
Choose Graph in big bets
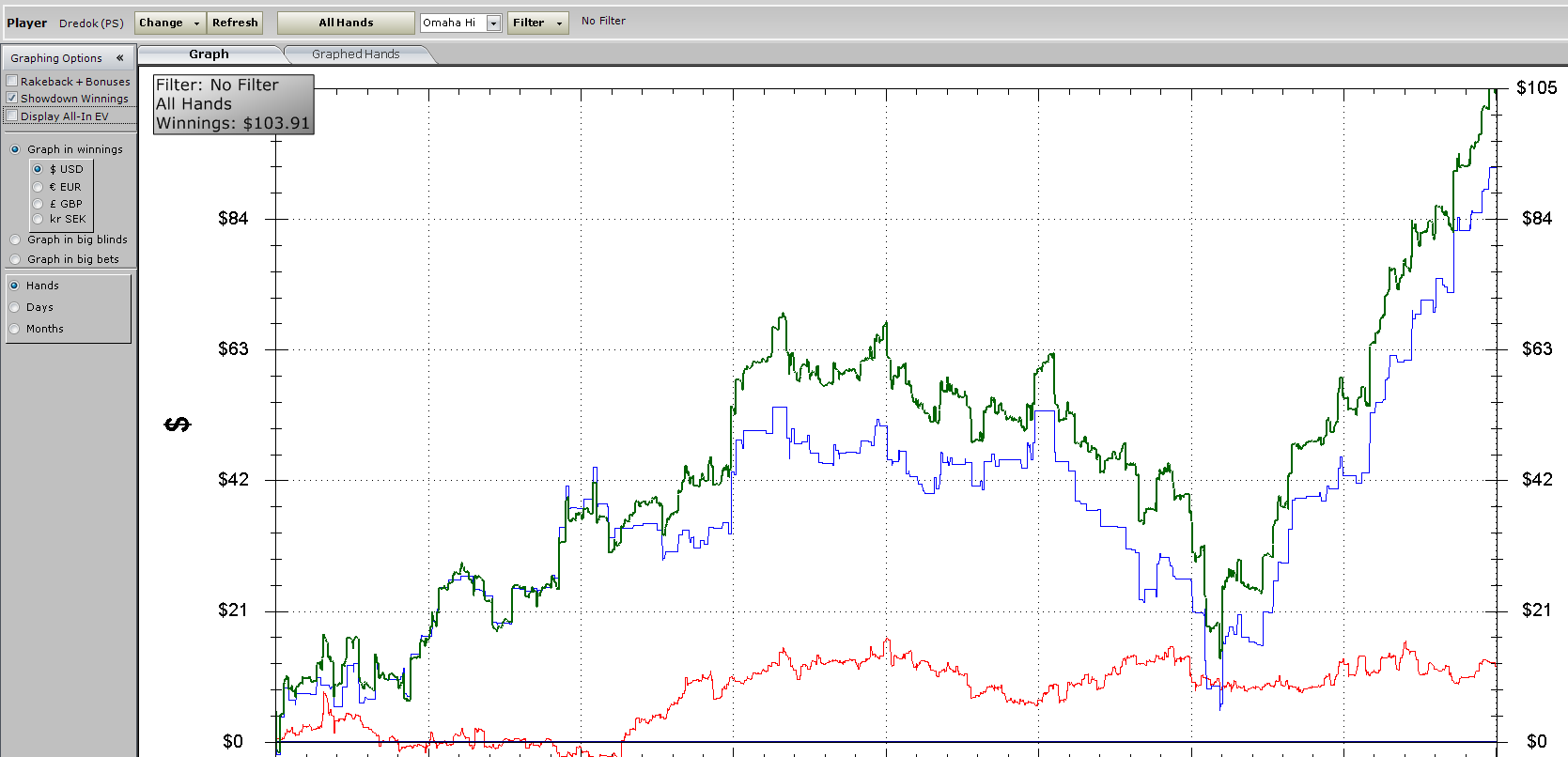click(x=15, y=259)
